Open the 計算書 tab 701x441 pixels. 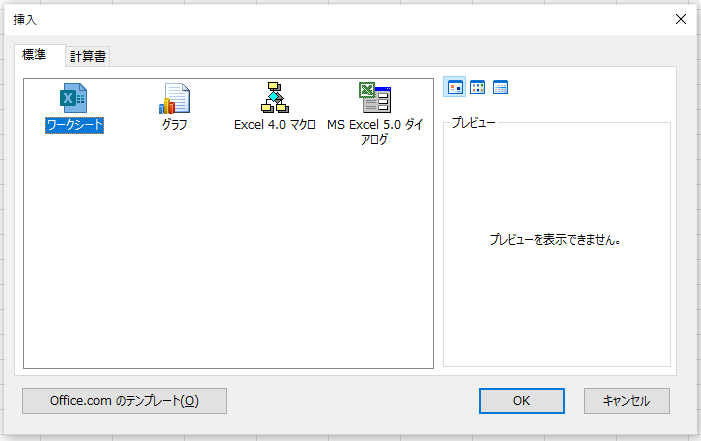[x=88, y=56]
